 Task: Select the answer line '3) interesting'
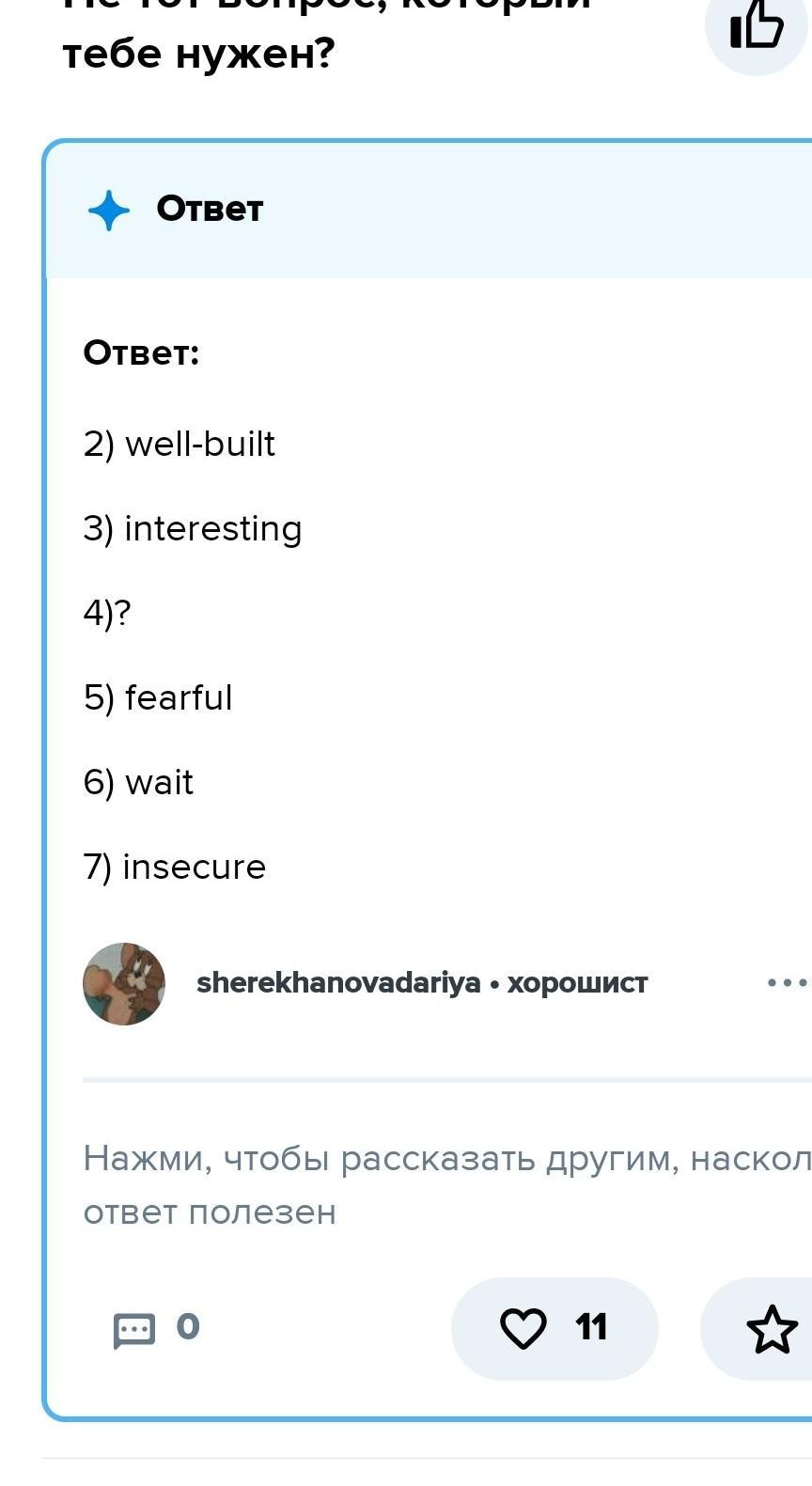193,529
